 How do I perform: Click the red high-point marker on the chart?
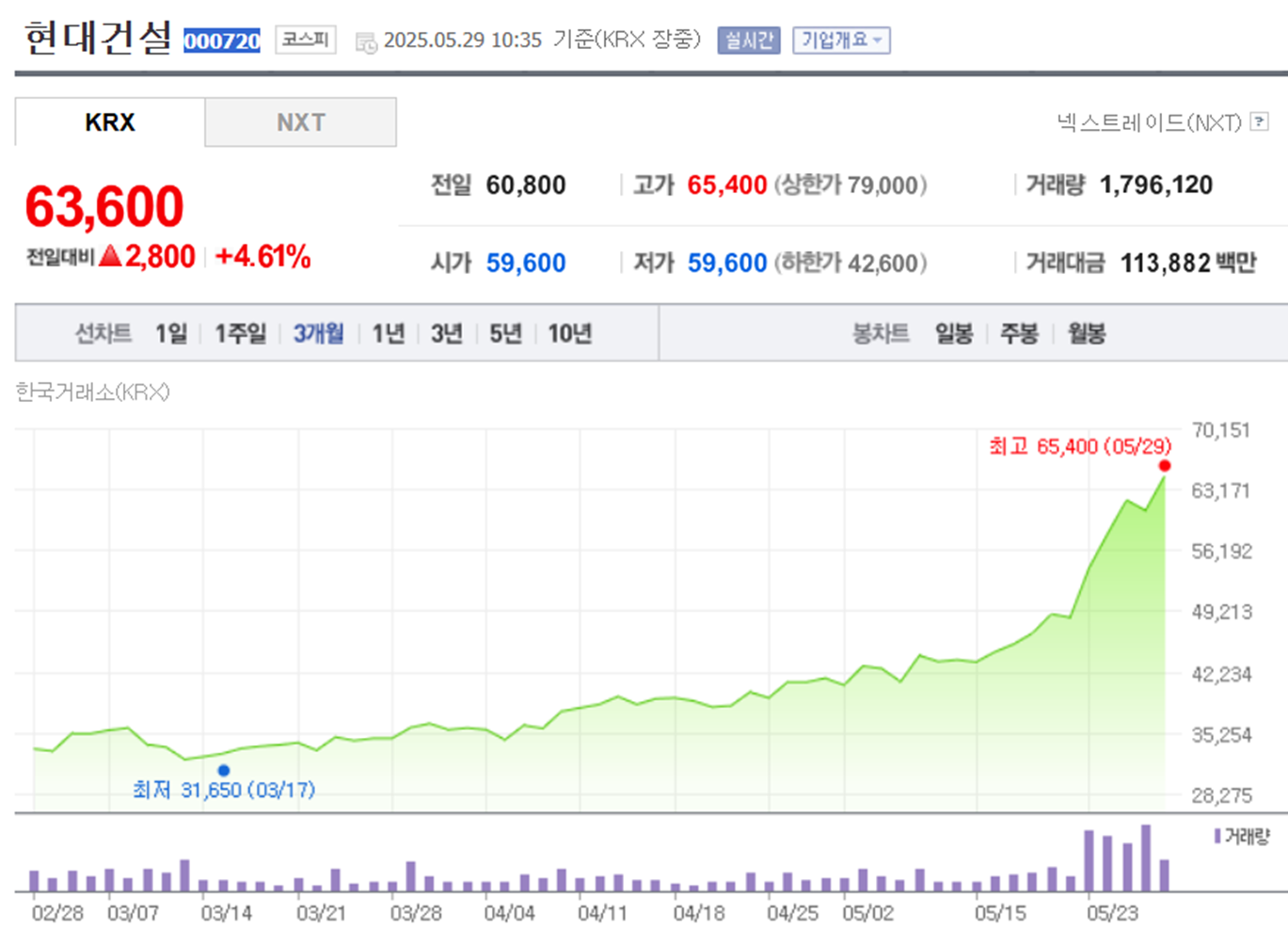pyautogui.click(x=1165, y=466)
